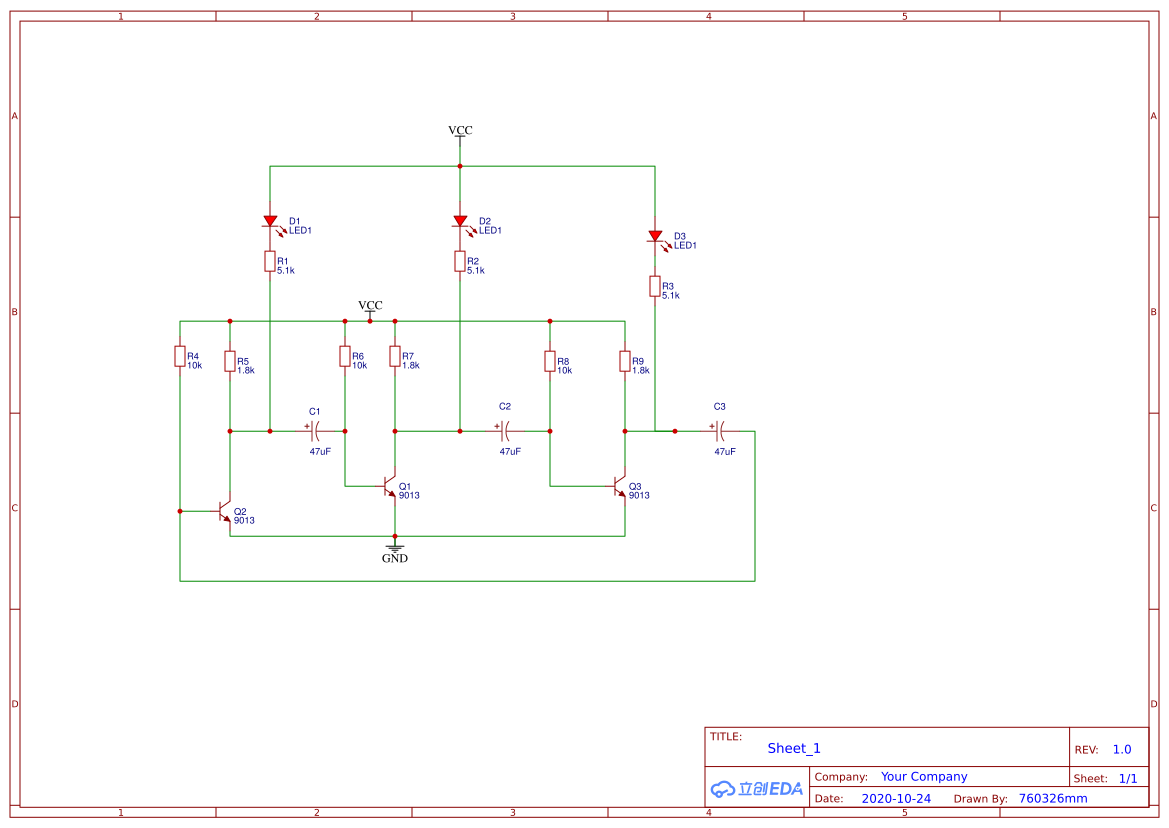
Task: Click the 10k value of R6
Action: [x=359, y=366]
